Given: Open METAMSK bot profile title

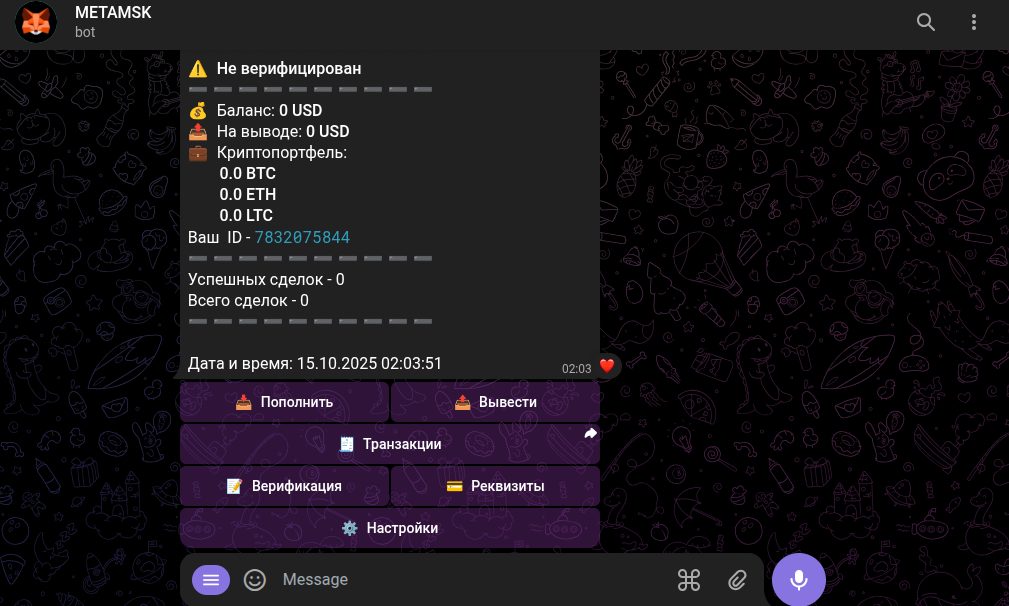Looking at the screenshot, I should tap(113, 13).
